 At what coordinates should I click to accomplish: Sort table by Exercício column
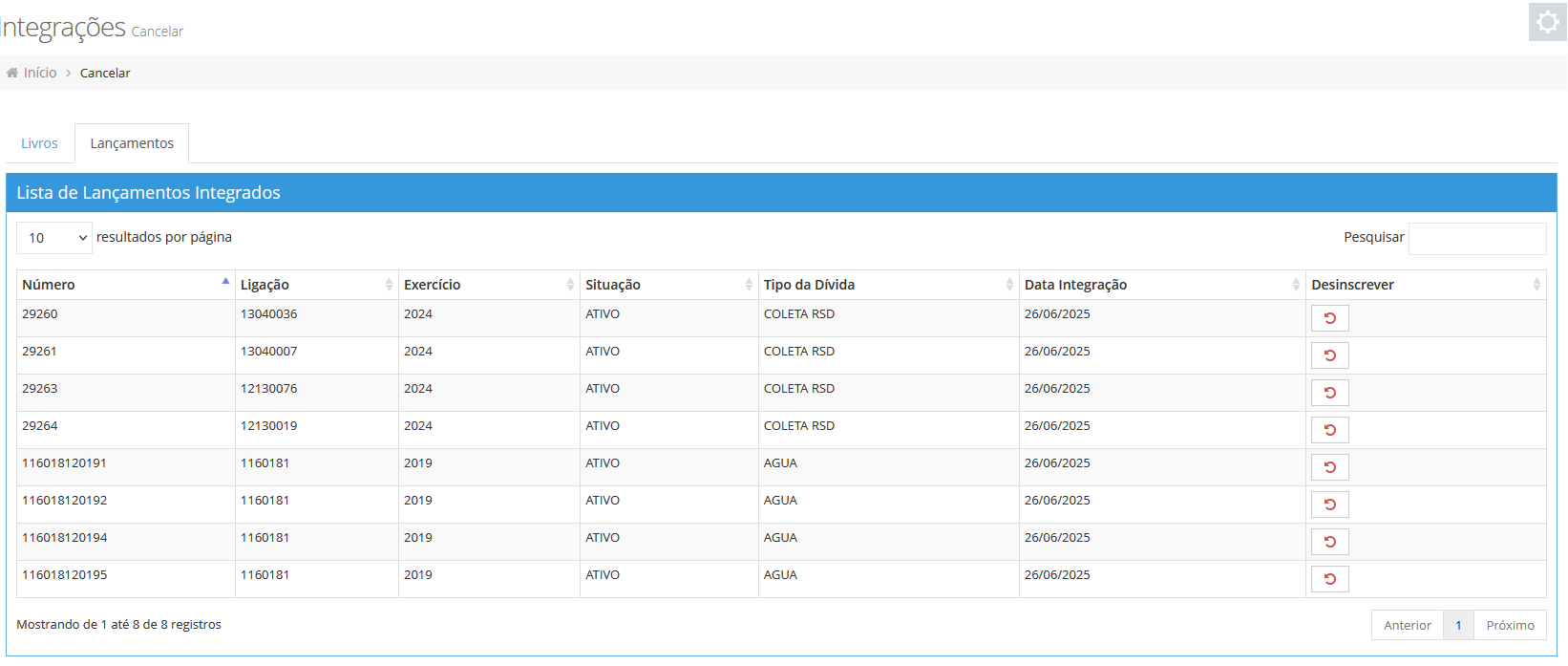coord(489,285)
